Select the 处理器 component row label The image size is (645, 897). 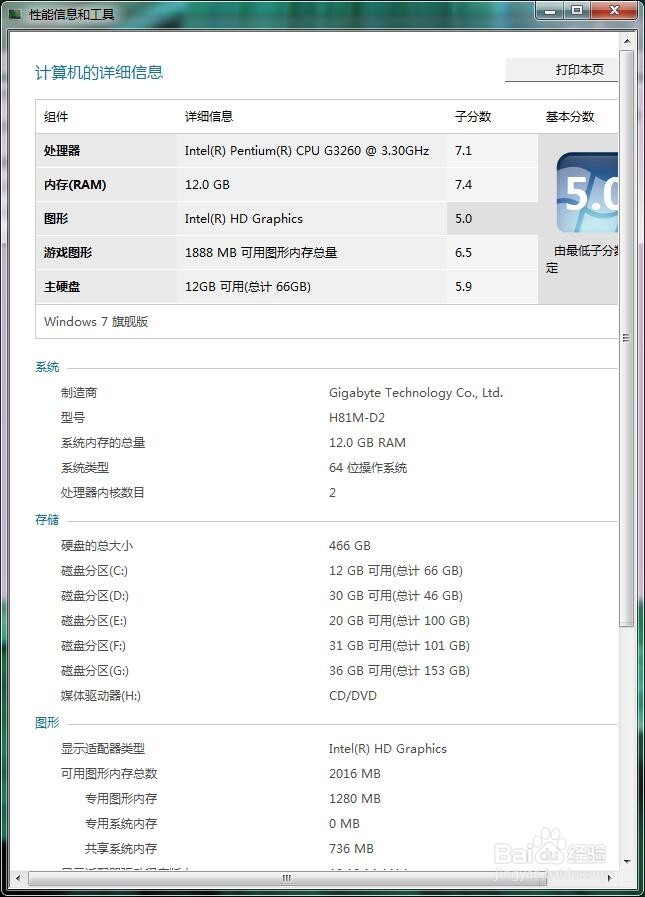[x=62, y=151]
